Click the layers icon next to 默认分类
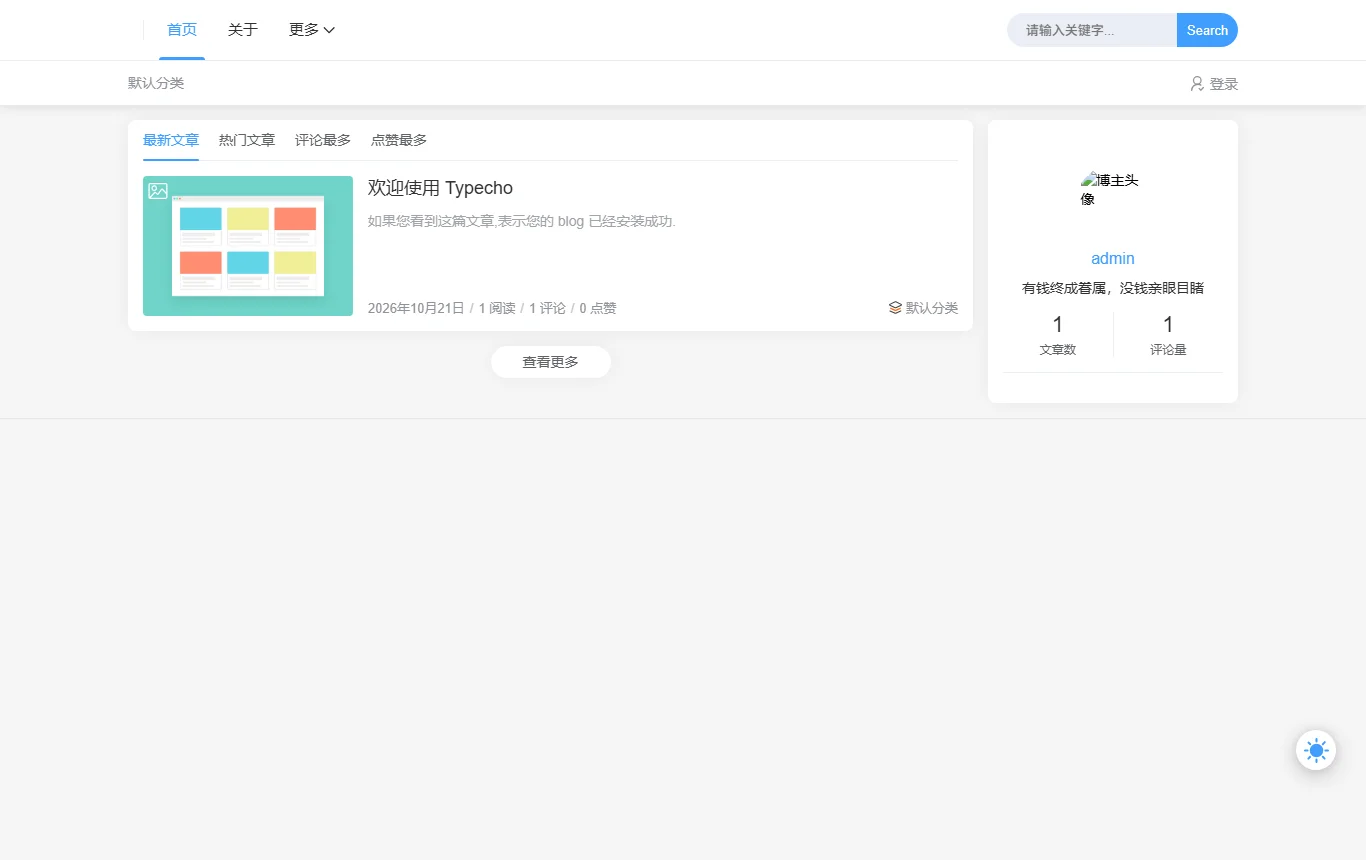Screen dimensions: 1366x860 [x=895, y=308]
